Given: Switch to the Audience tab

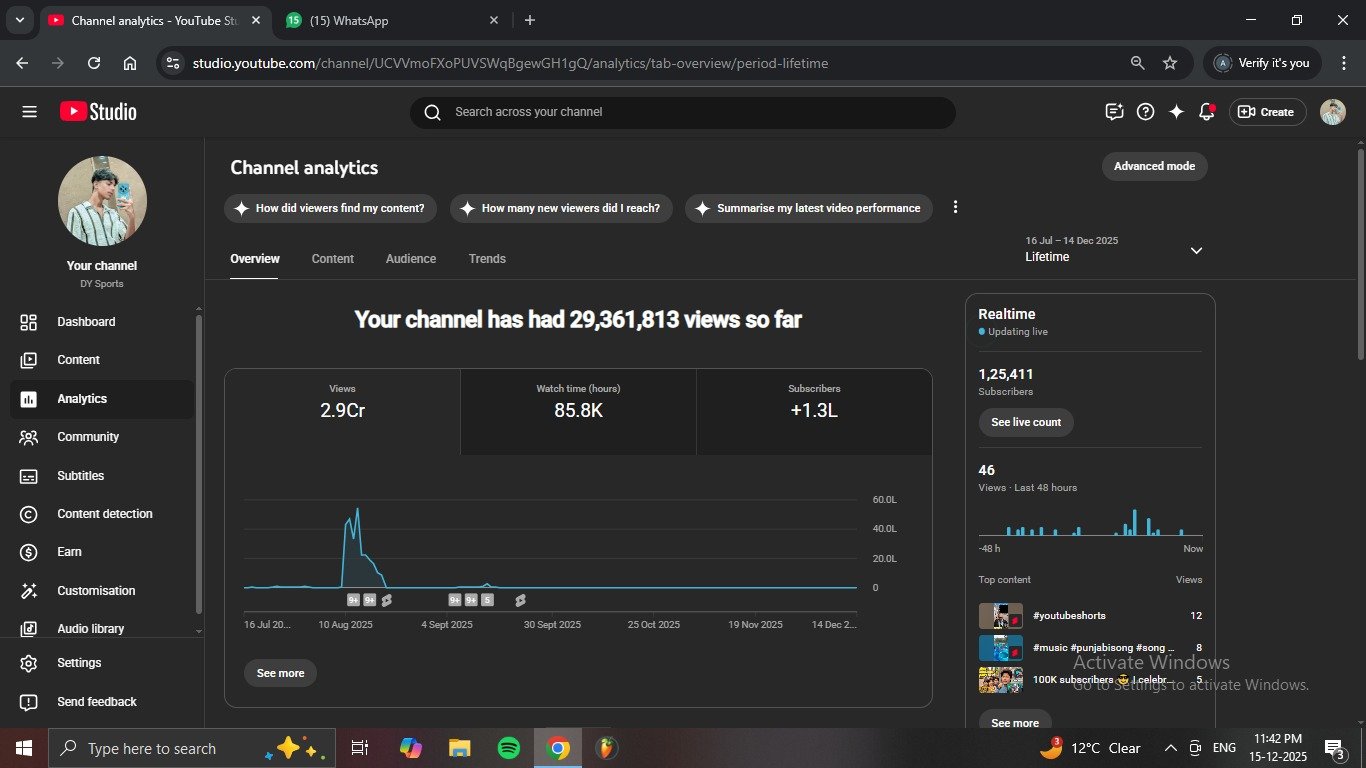Looking at the screenshot, I should pyautogui.click(x=410, y=259).
